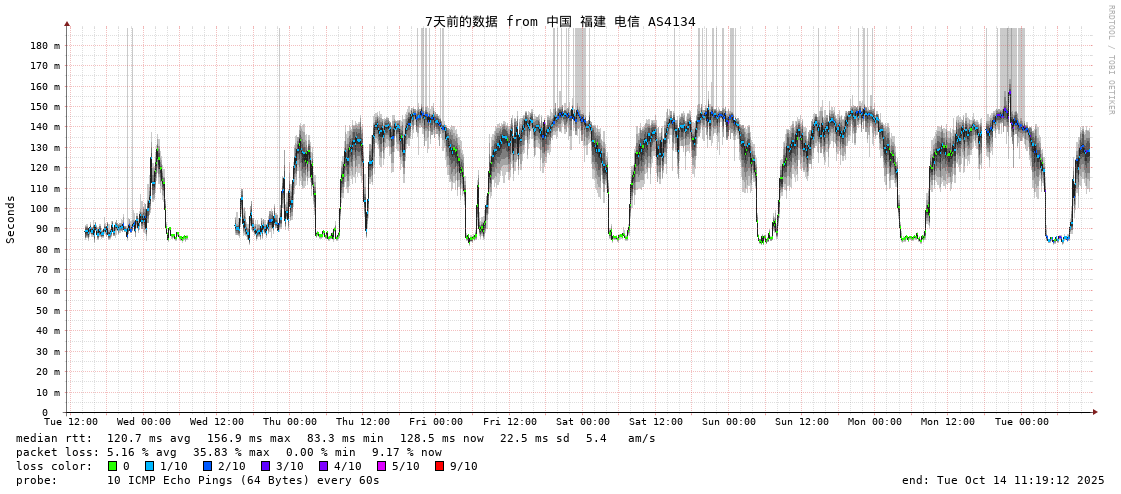Click the 4/10 loss color swatch
Screen dimensions: 1121x494
pos(323,466)
